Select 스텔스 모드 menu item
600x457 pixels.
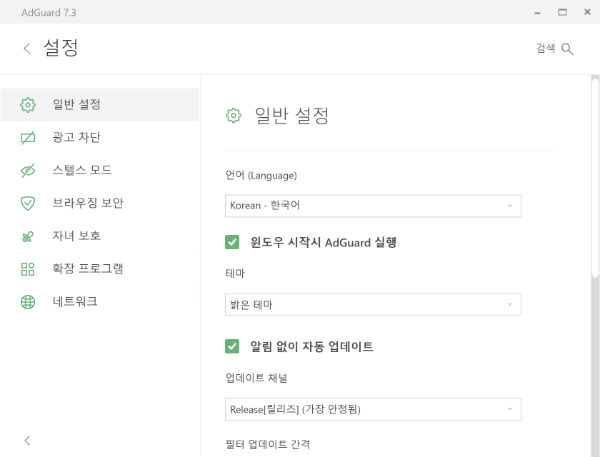(99, 170)
